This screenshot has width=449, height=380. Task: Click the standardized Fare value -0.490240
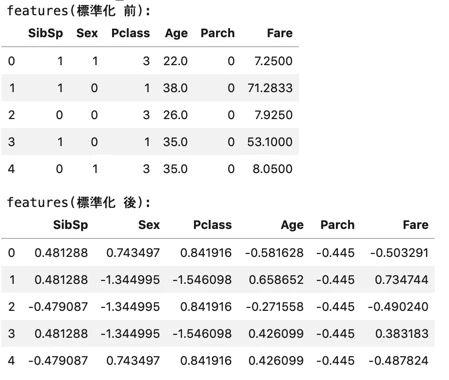point(398,307)
